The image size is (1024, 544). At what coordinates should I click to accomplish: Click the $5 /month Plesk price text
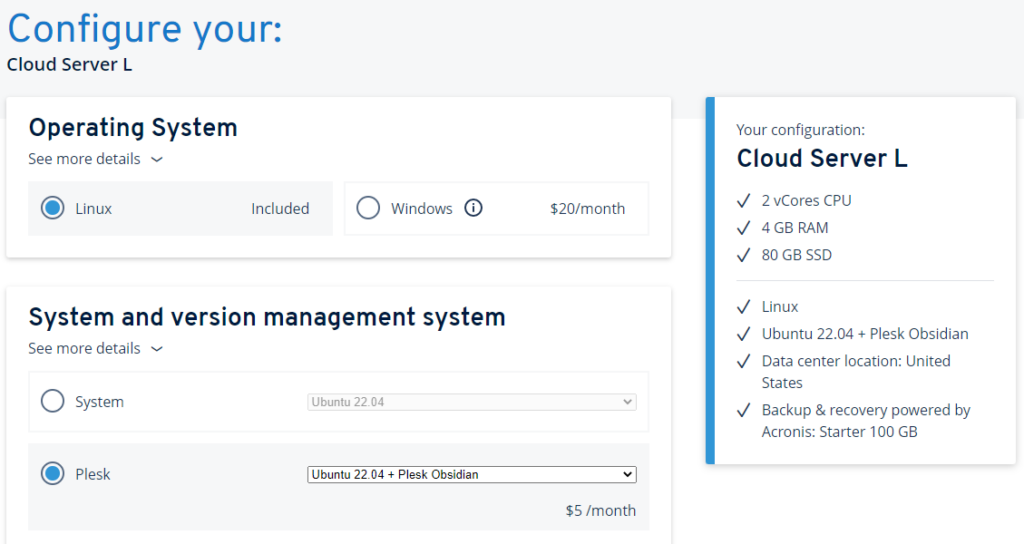click(x=601, y=510)
